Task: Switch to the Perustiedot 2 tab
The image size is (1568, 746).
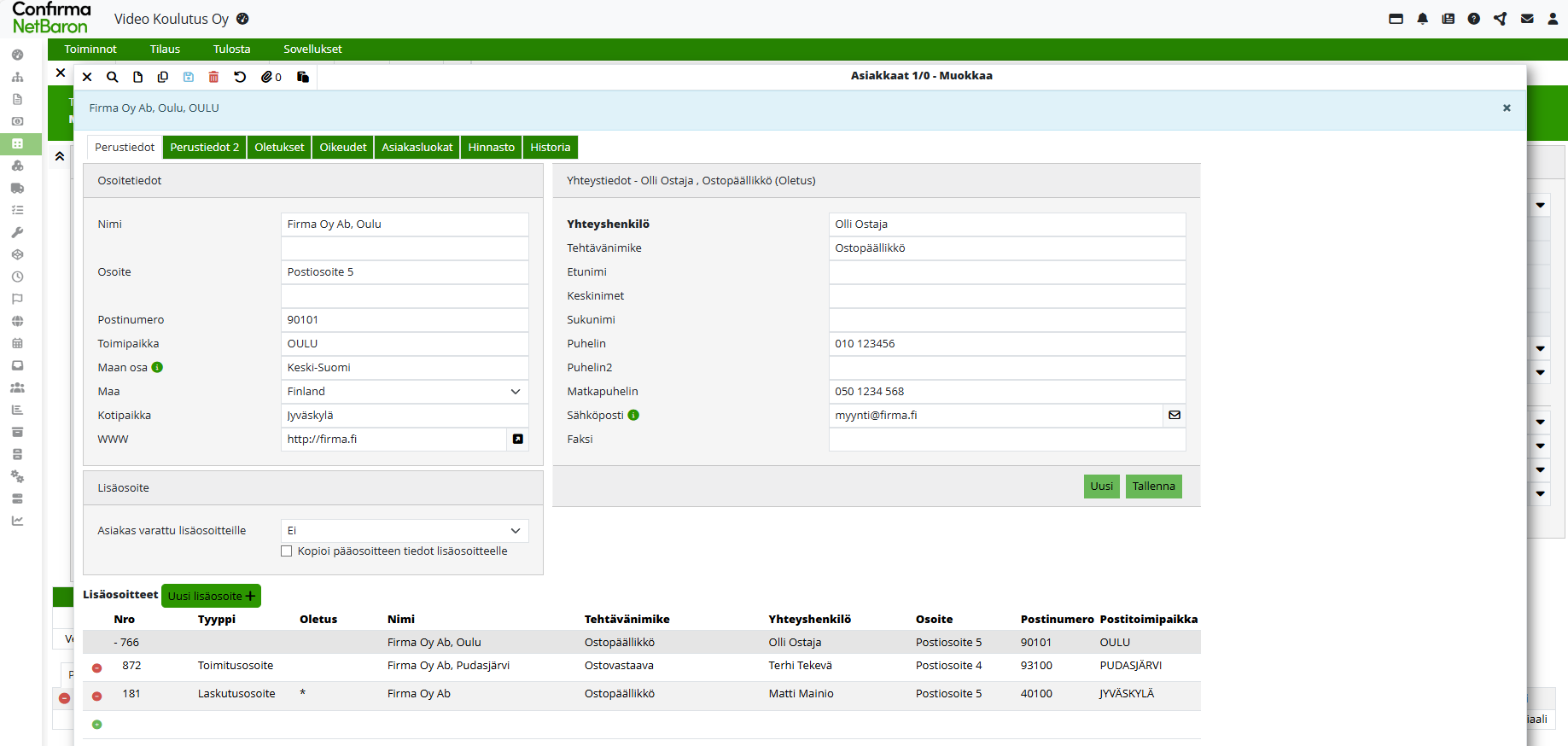Action: (x=204, y=147)
